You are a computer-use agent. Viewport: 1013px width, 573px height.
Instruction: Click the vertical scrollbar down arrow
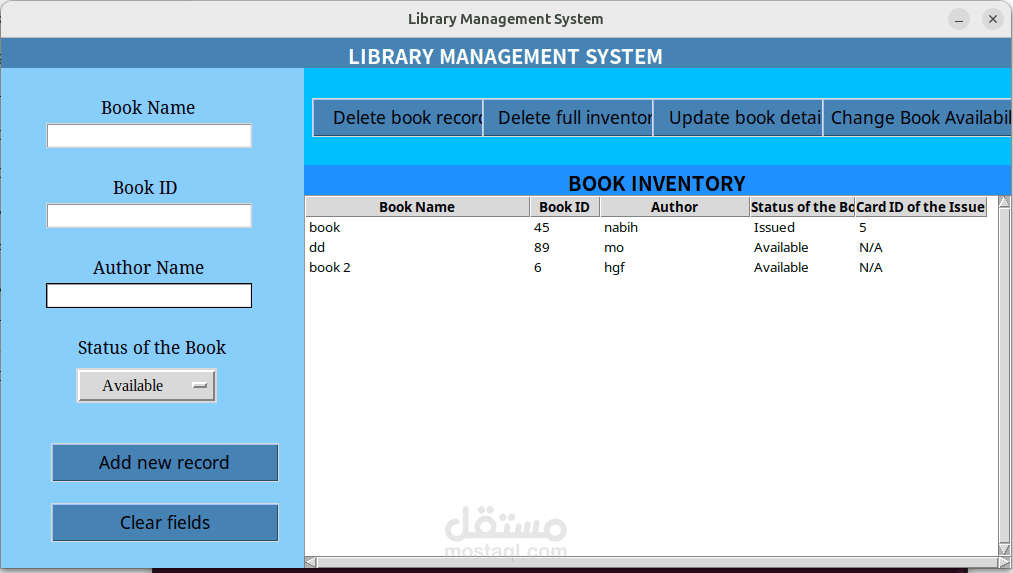pos(1005,550)
